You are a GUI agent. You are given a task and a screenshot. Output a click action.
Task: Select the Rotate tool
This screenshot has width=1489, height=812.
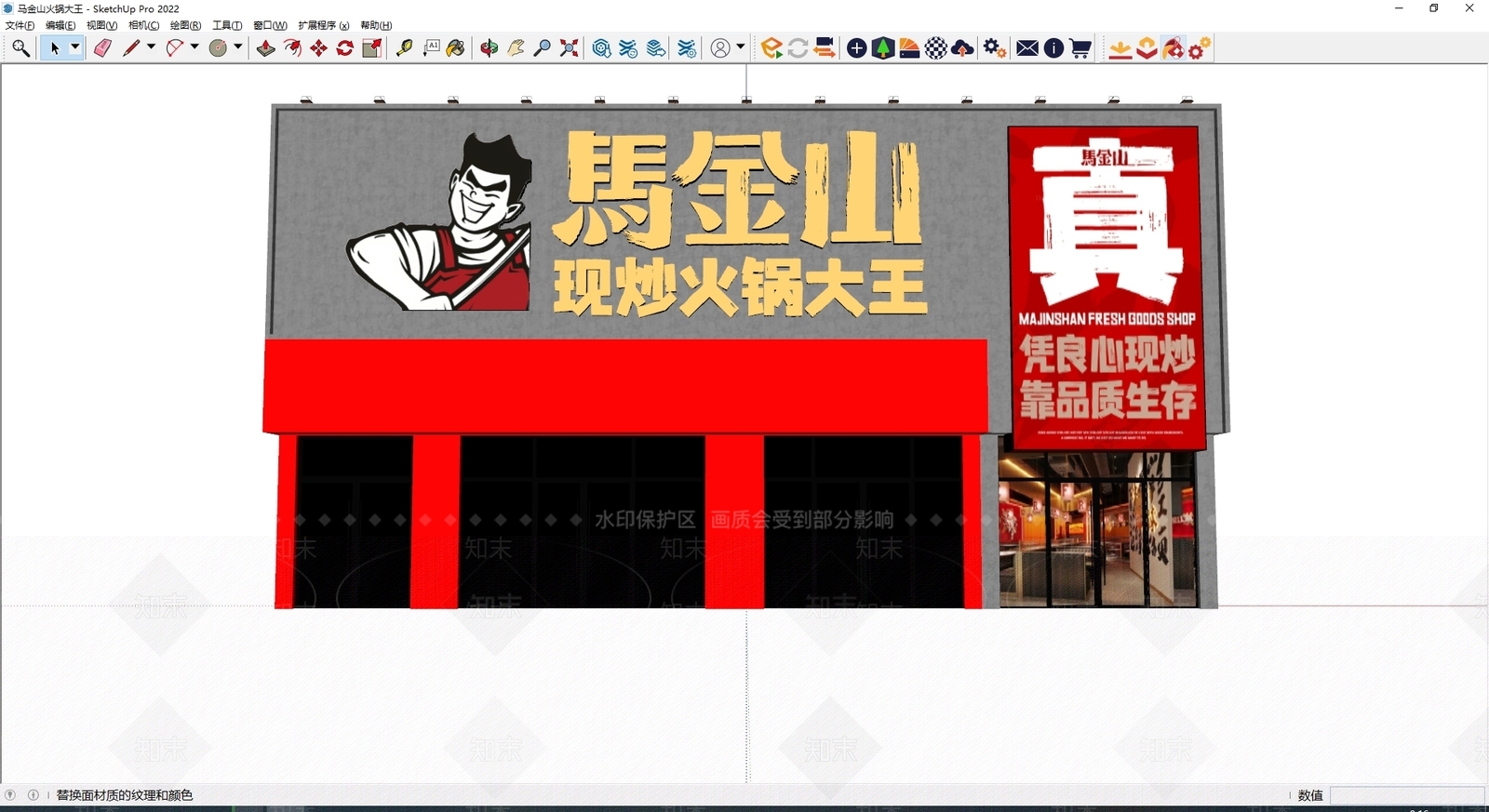345,48
